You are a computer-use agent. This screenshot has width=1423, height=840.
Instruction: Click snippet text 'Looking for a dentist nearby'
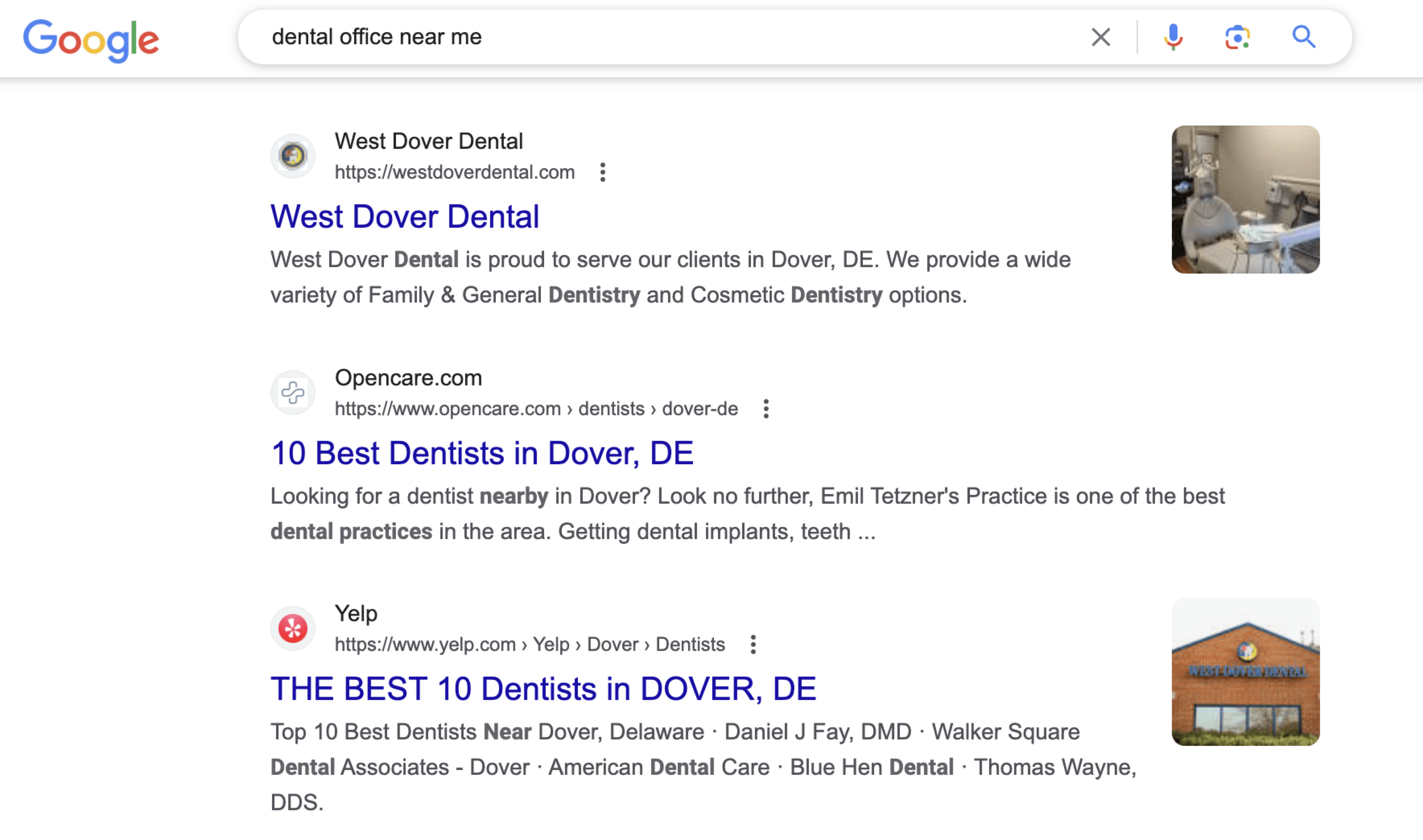pos(409,496)
